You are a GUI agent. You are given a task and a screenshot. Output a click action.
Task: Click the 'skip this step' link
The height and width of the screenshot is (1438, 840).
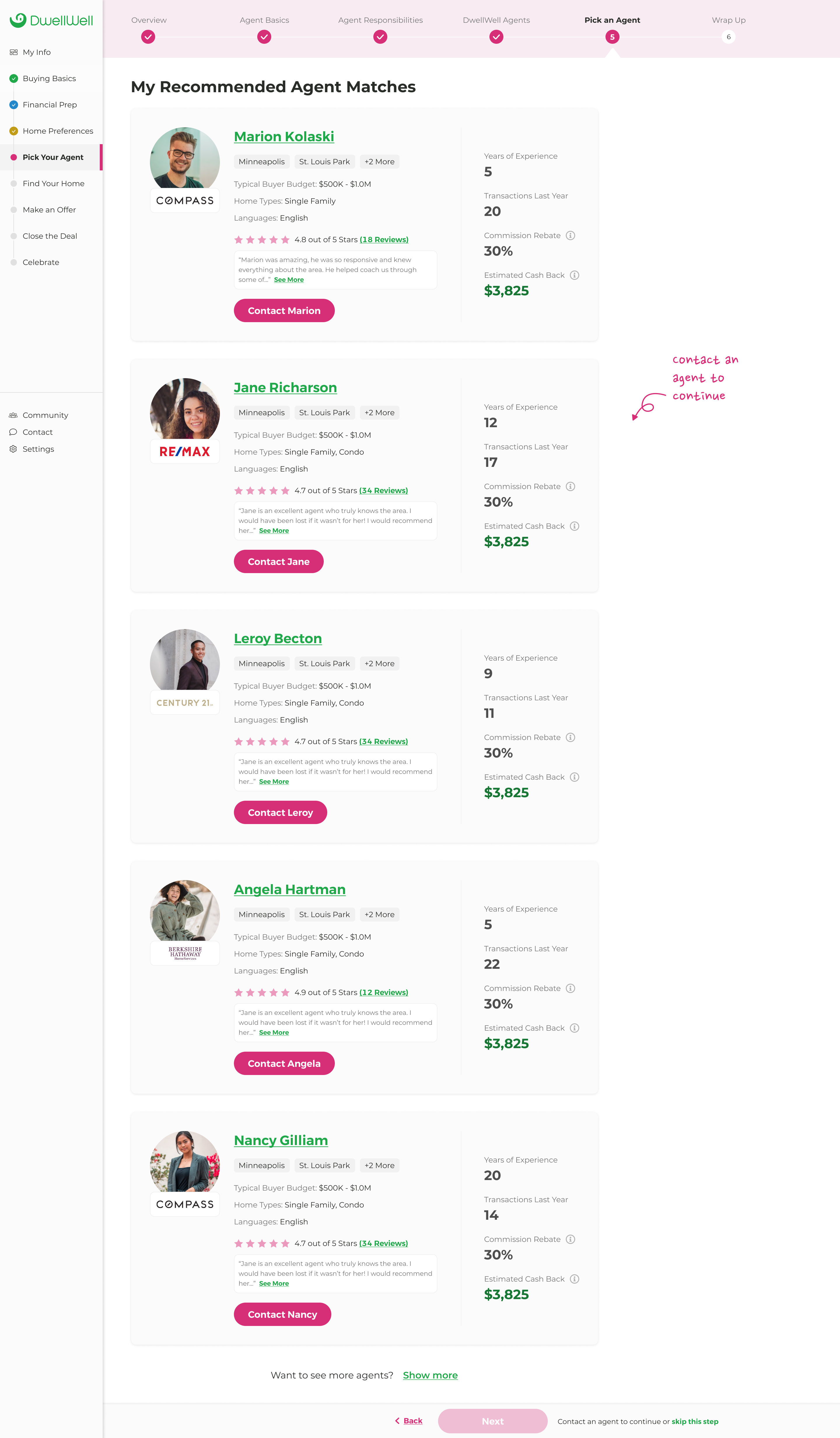pos(694,1421)
